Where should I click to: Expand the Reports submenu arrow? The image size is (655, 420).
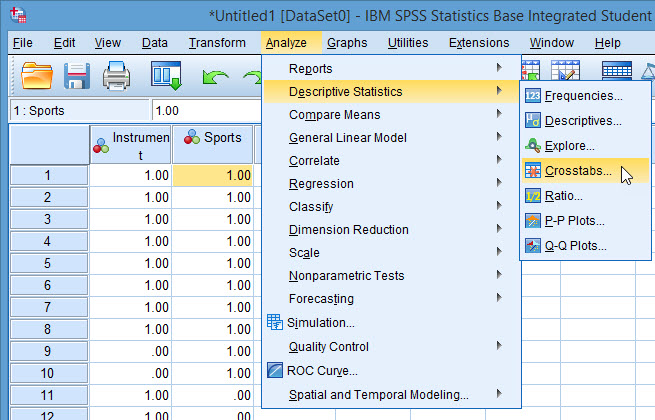pyautogui.click(x=499, y=68)
